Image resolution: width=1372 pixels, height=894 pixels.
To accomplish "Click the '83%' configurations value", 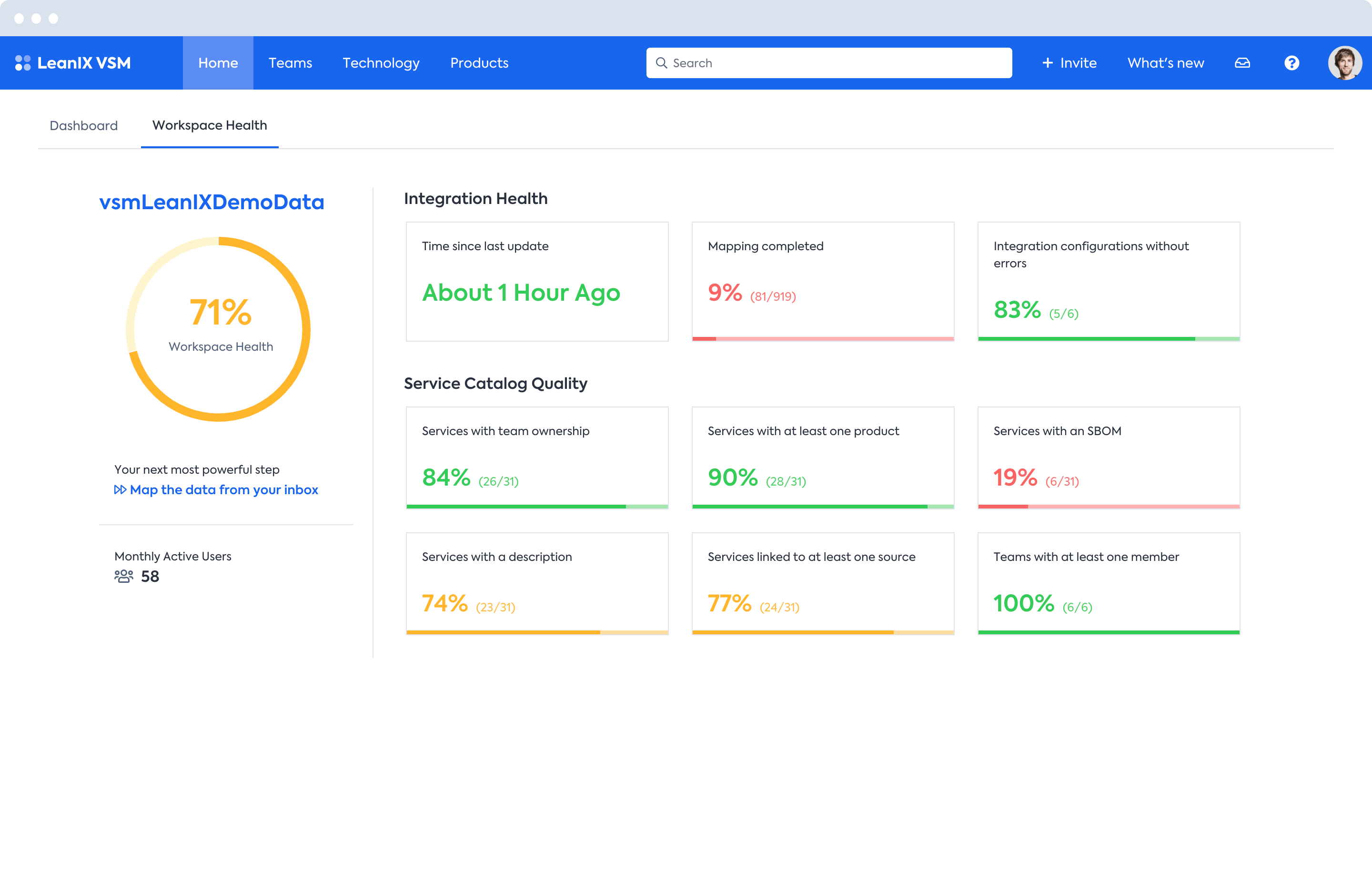I will pyautogui.click(x=1017, y=310).
